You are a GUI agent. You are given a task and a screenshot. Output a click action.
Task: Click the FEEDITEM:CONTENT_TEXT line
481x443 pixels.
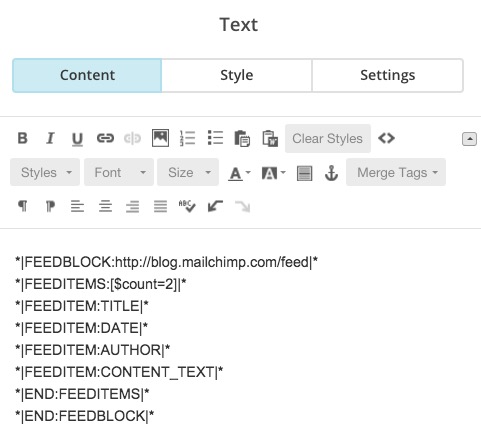(x=119, y=372)
